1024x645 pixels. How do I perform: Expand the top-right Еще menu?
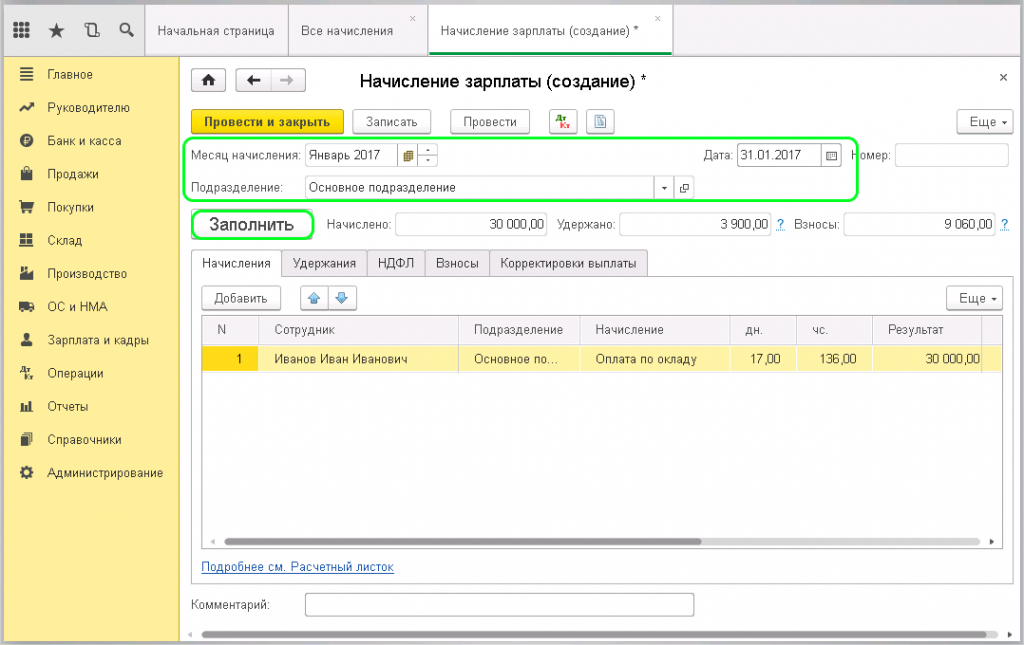tap(983, 122)
